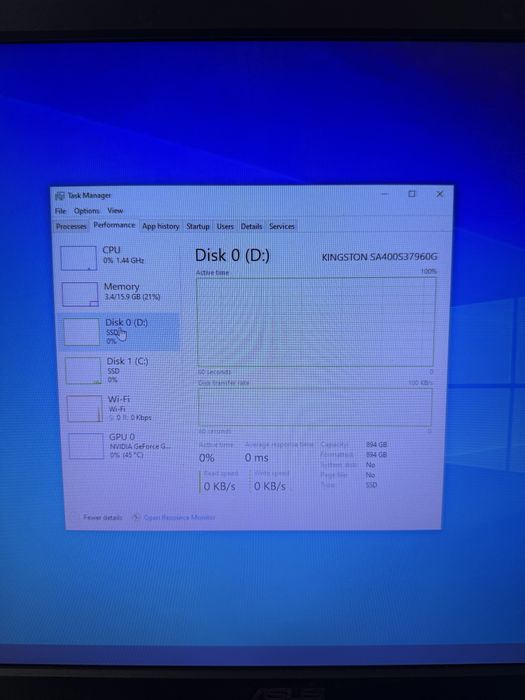Click the Wi-Fi mini graph thumbnail
The height and width of the screenshot is (700, 525).
84,408
